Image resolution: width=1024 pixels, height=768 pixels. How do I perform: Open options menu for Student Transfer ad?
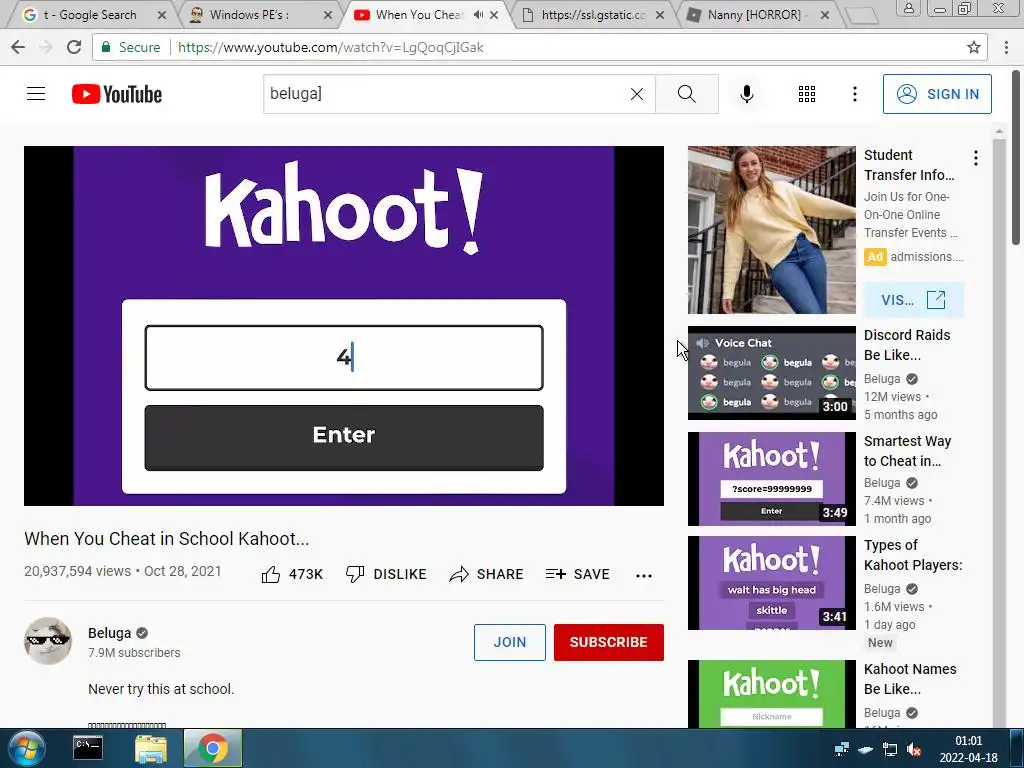(976, 158)
